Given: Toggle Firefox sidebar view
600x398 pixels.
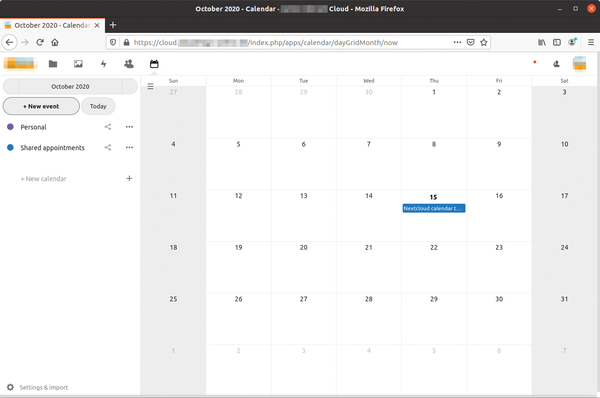Looking at the screenshot, I should click(557, 42).
